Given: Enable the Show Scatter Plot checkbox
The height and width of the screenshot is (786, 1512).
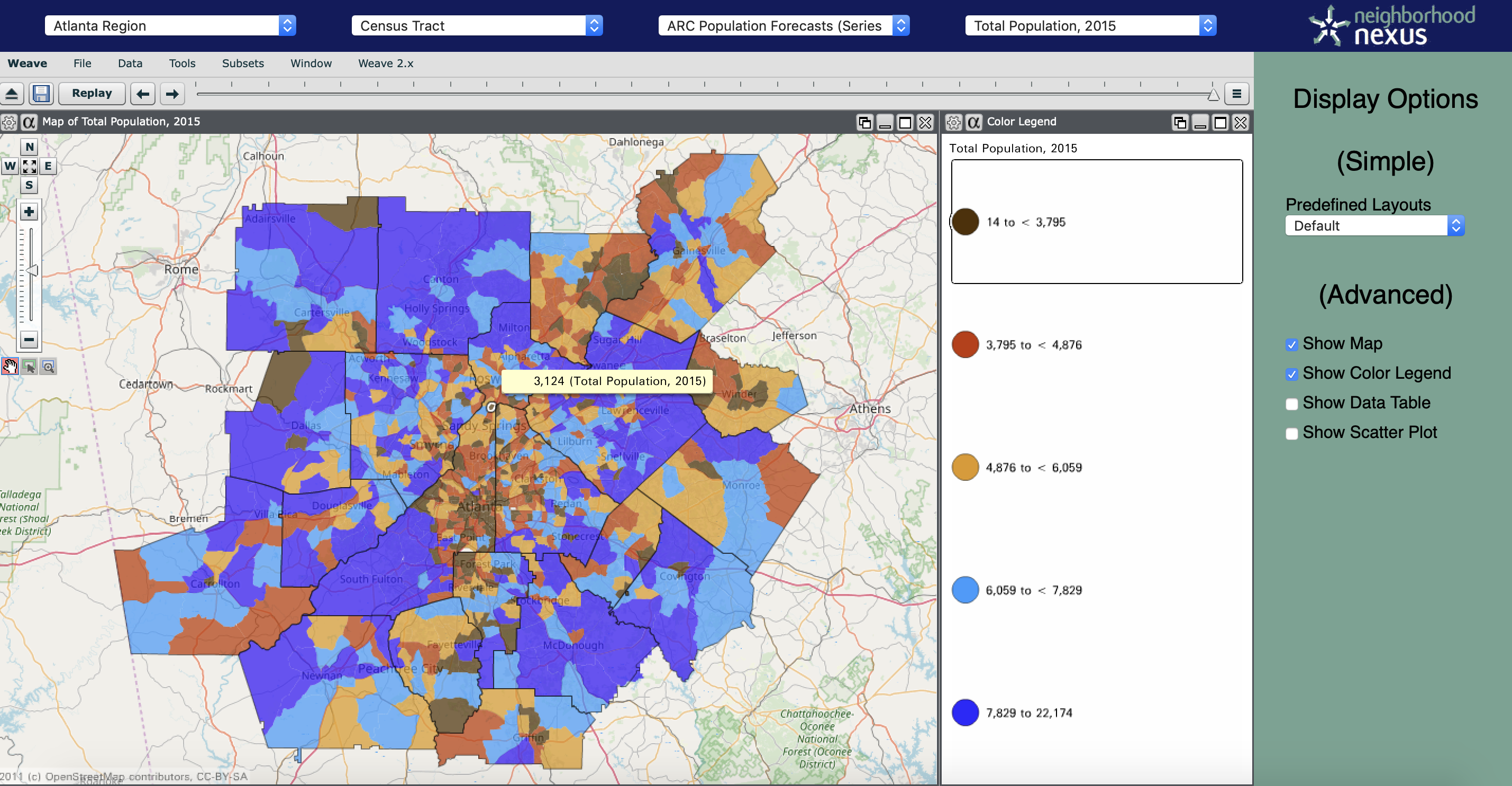Looking at the screenshot, I should [x=1291, y=433].
